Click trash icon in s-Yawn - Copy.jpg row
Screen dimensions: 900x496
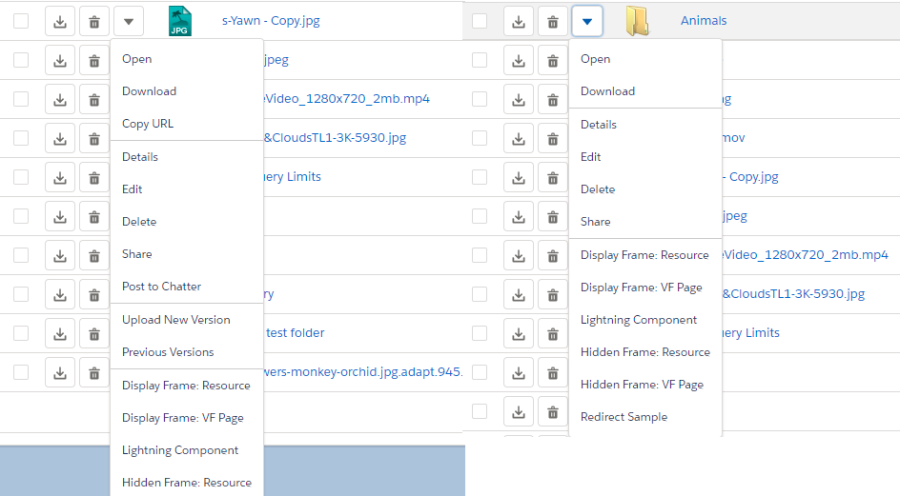[x=94, y=21]
